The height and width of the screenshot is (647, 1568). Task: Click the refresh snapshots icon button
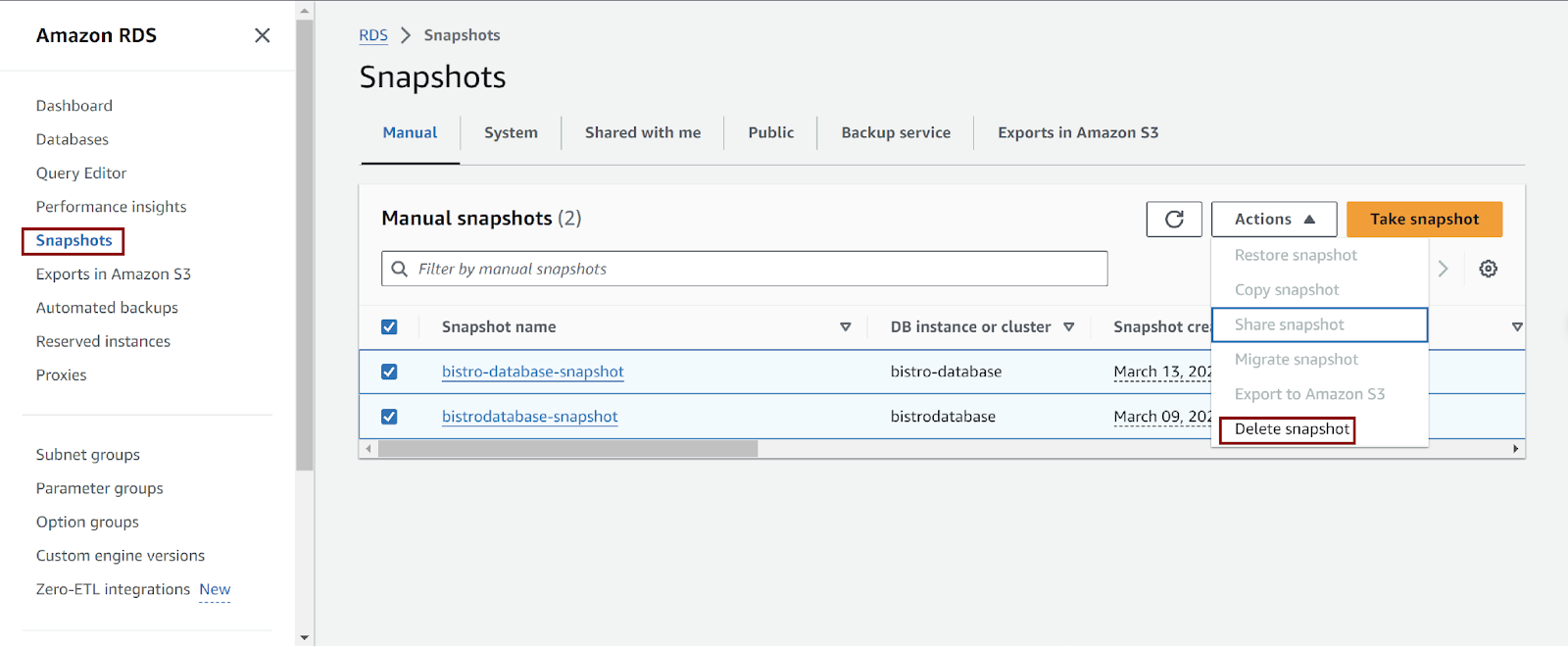[1174, 219]
